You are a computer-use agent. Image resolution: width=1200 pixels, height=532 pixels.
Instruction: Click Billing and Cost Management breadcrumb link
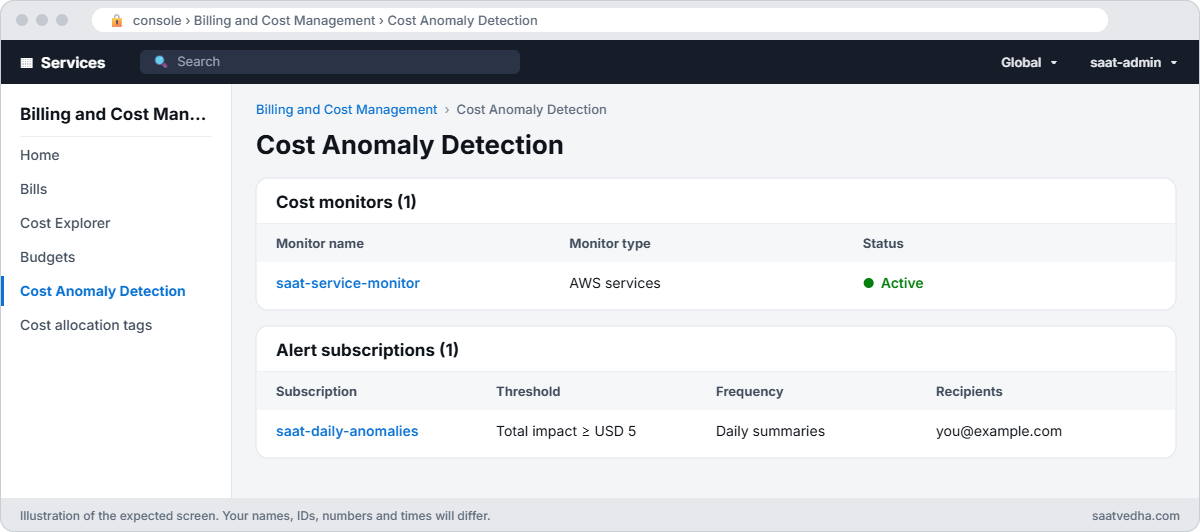(x=347, y=109)
